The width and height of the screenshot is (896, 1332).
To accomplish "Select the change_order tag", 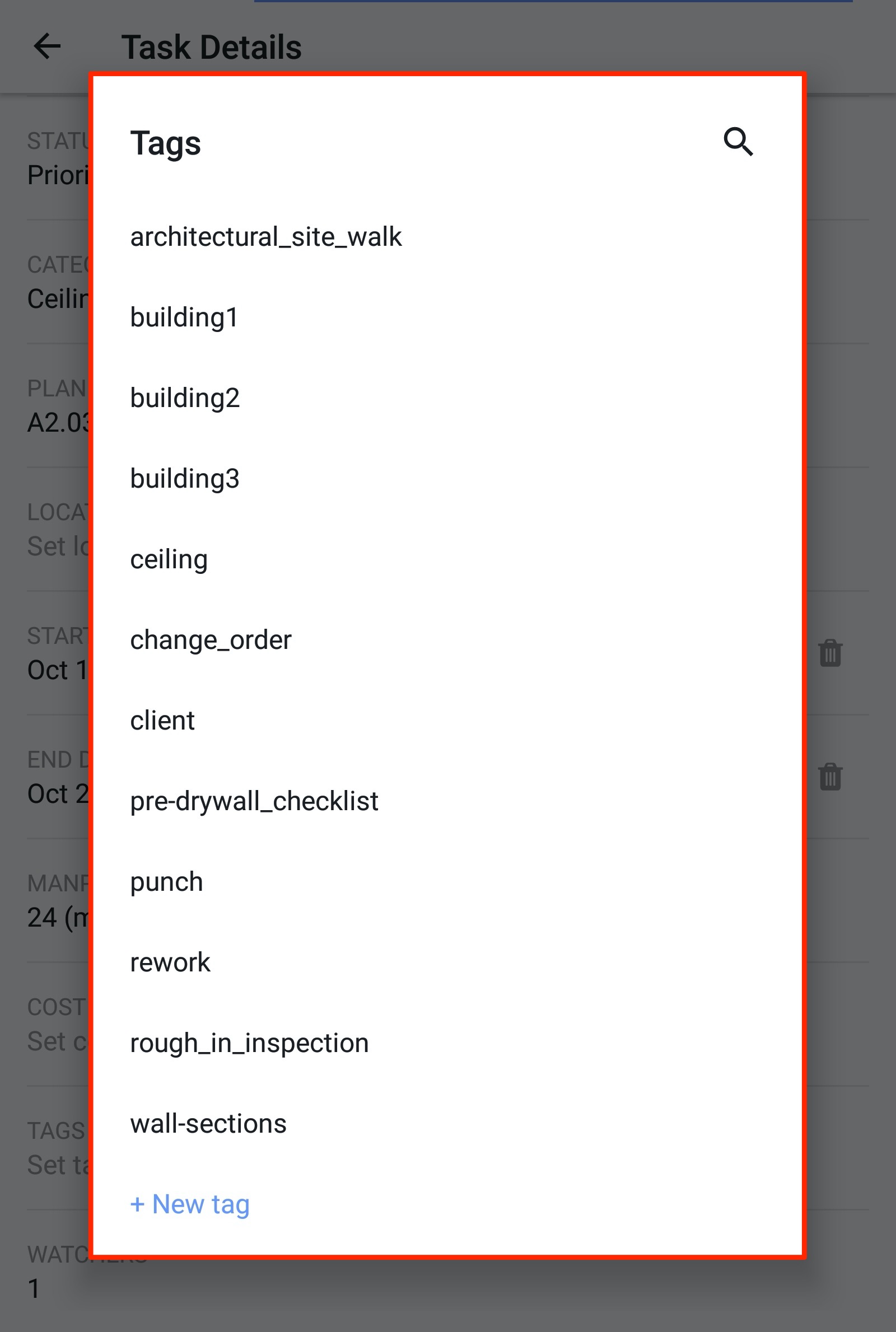I will click(211, 640).
